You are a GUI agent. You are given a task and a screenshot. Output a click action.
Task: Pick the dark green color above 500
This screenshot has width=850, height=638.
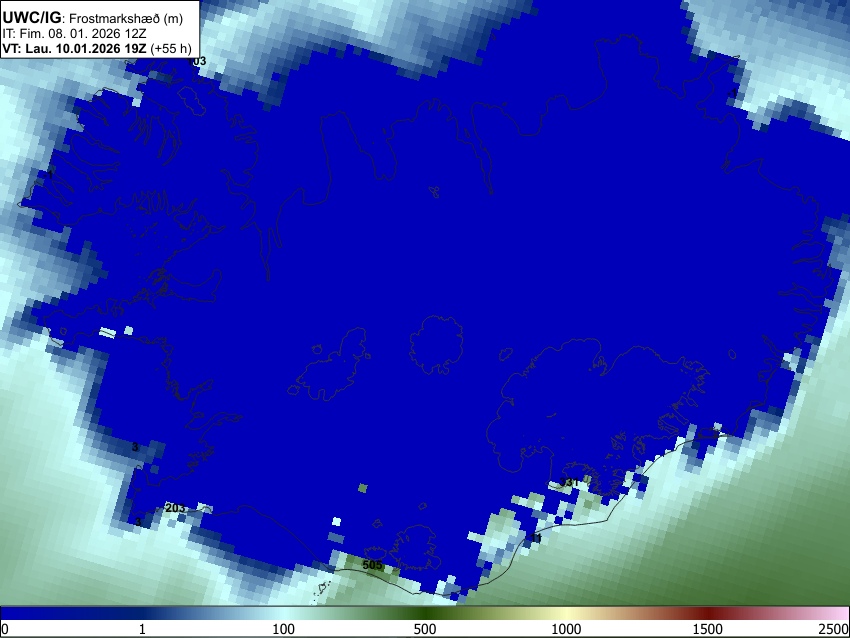[x=425, y=613]
